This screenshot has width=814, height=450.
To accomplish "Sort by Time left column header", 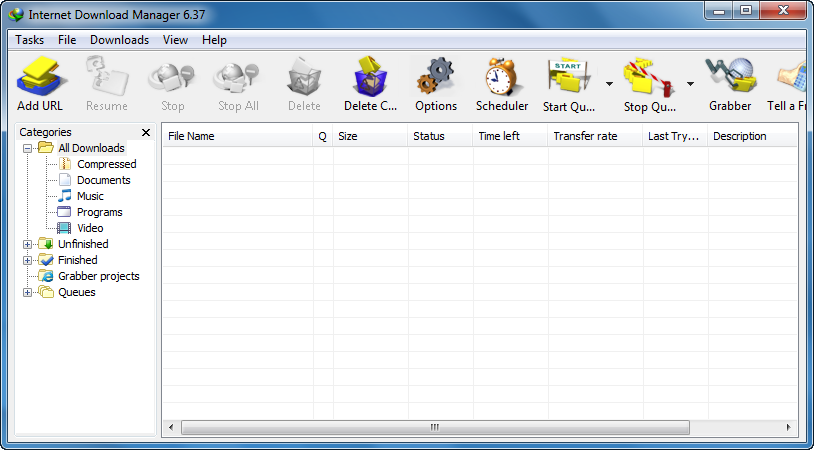I will (510, 136).
